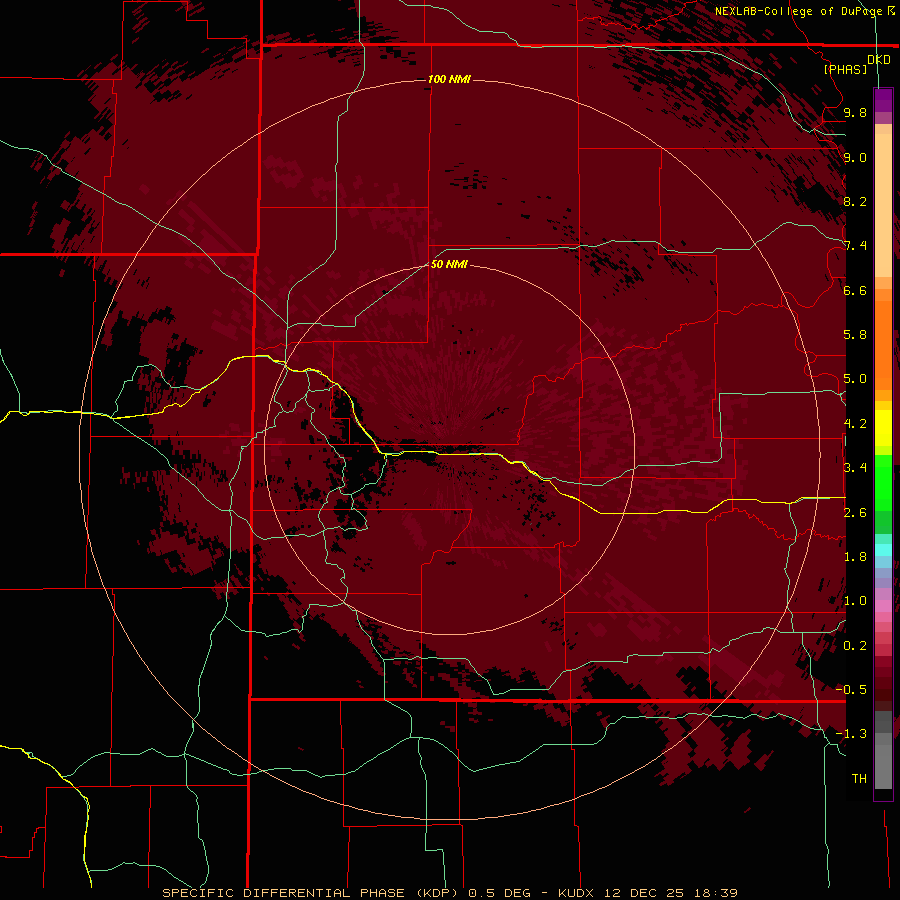Viewport: 900px width, 900px height.
Task: Click the 9.8 value on color scale
Action: point(855,112)
